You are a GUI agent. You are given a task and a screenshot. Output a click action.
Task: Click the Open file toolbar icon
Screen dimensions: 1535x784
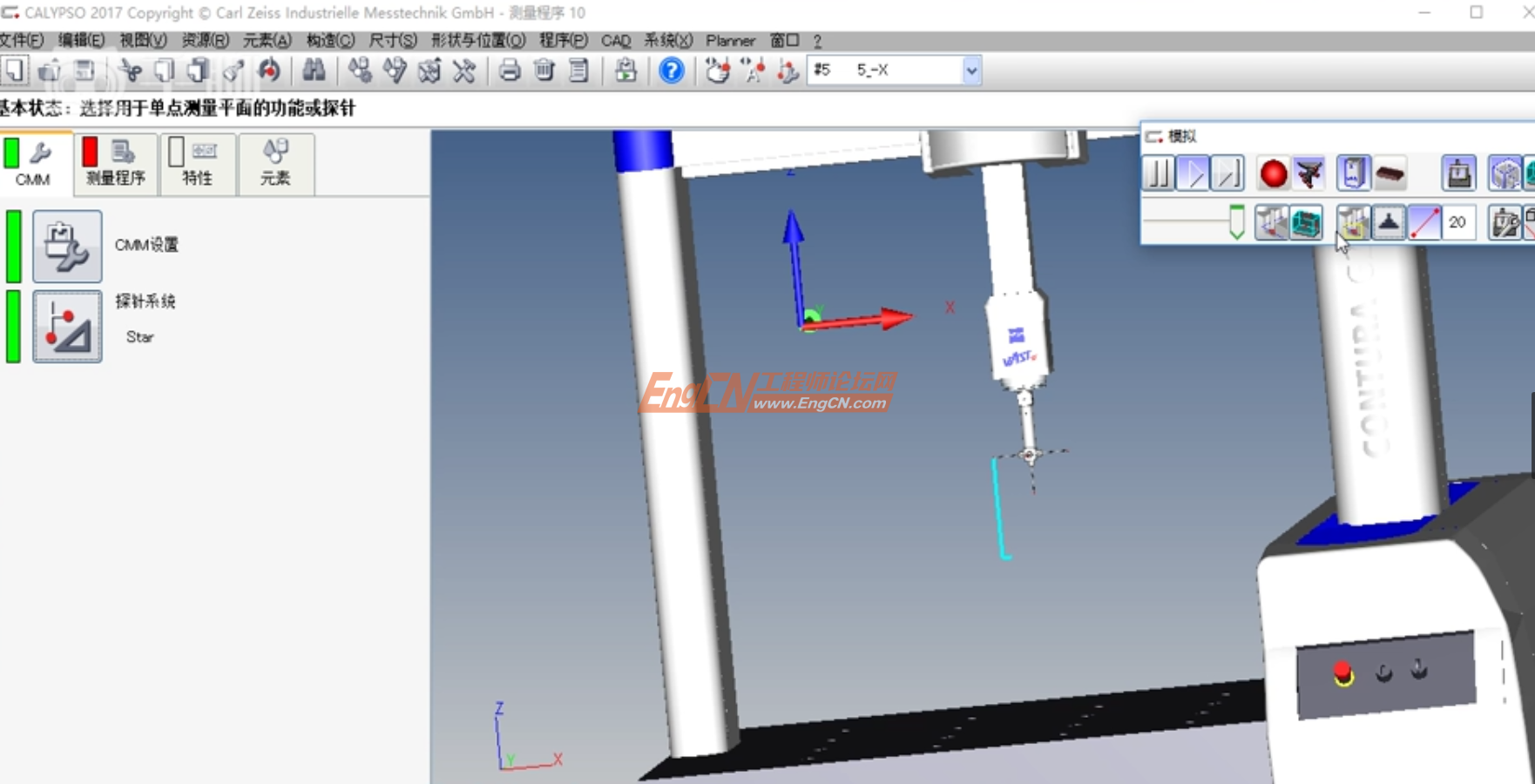[50, 71]
